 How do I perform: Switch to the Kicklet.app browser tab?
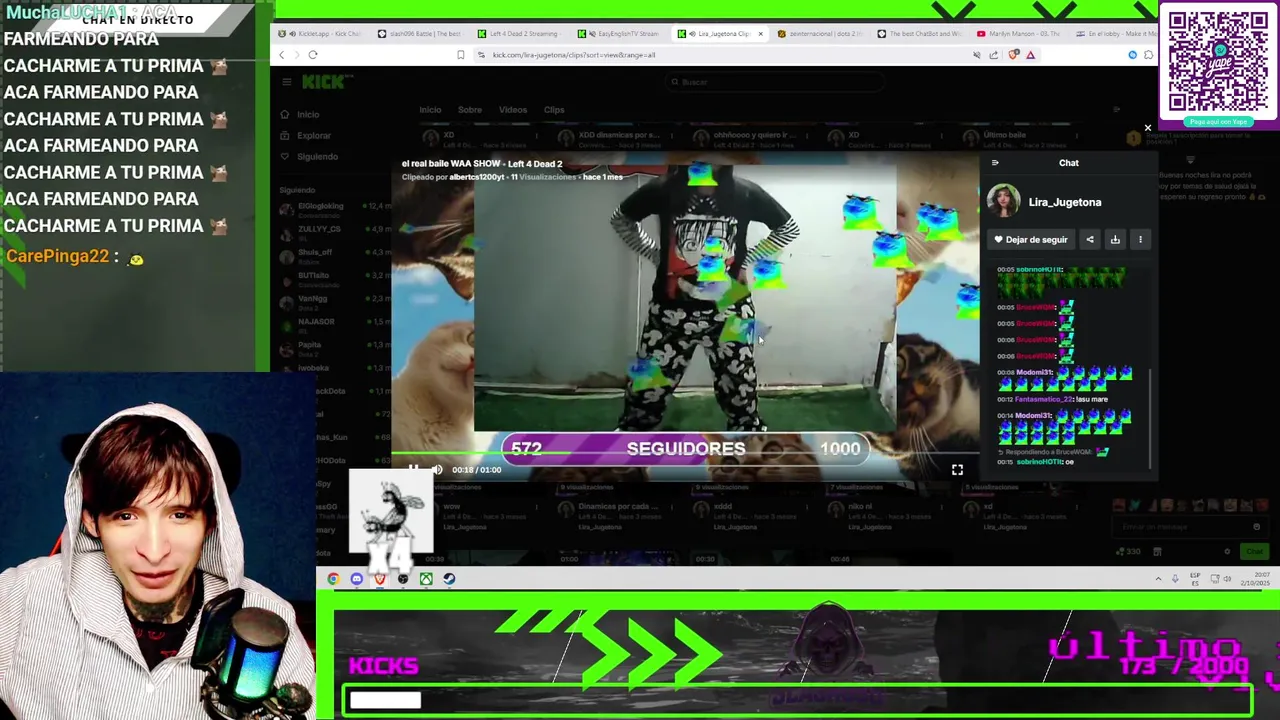[322, 34]
